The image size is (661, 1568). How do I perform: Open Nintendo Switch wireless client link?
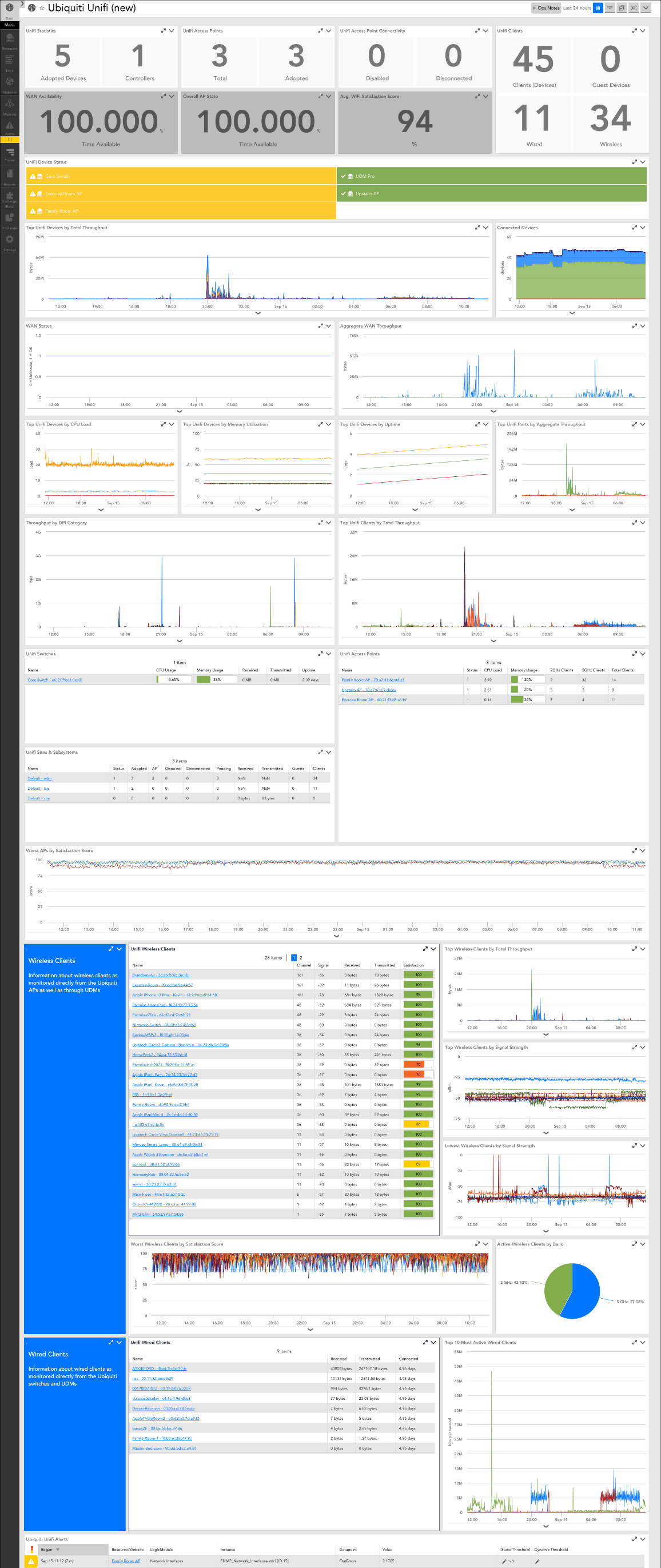tap(164, 1025)
